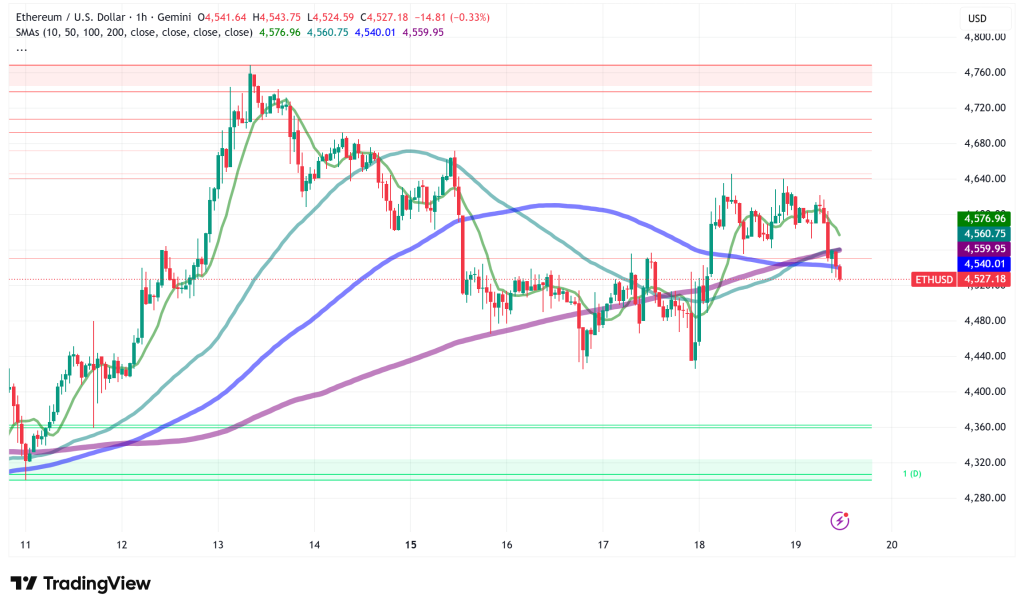Viewport: 1024px width, 610px height.
Task: Click the open value O4,541.64
Action: [222, 17]
